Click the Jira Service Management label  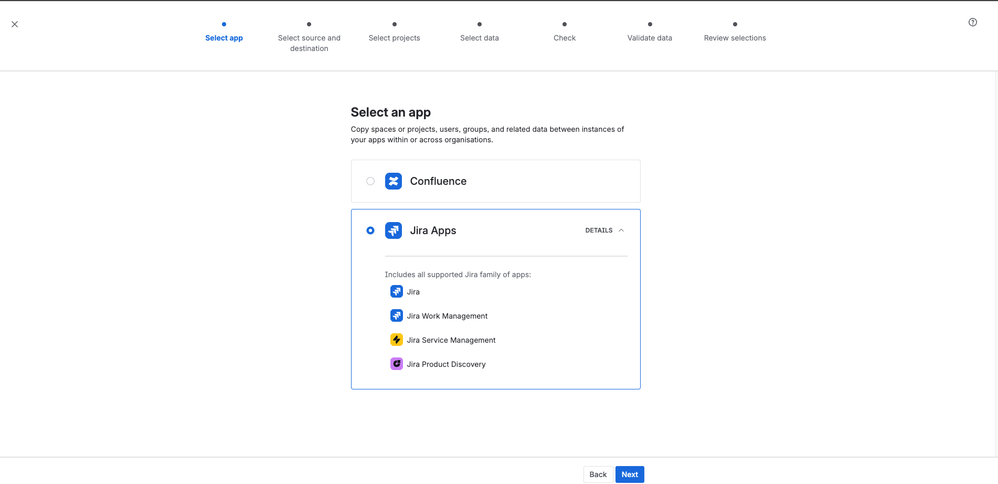click(x=451, y=340)
